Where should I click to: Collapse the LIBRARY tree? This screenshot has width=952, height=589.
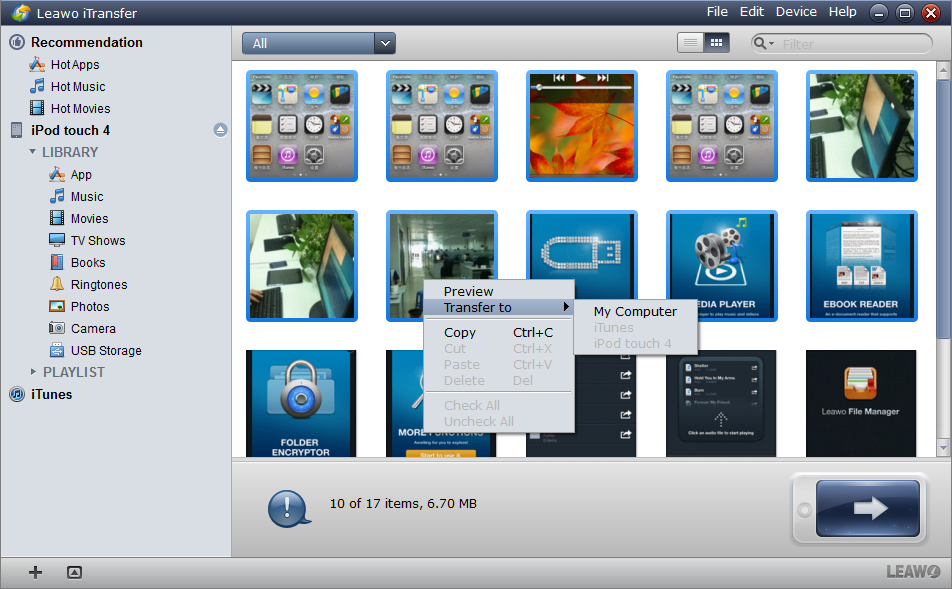33,152
